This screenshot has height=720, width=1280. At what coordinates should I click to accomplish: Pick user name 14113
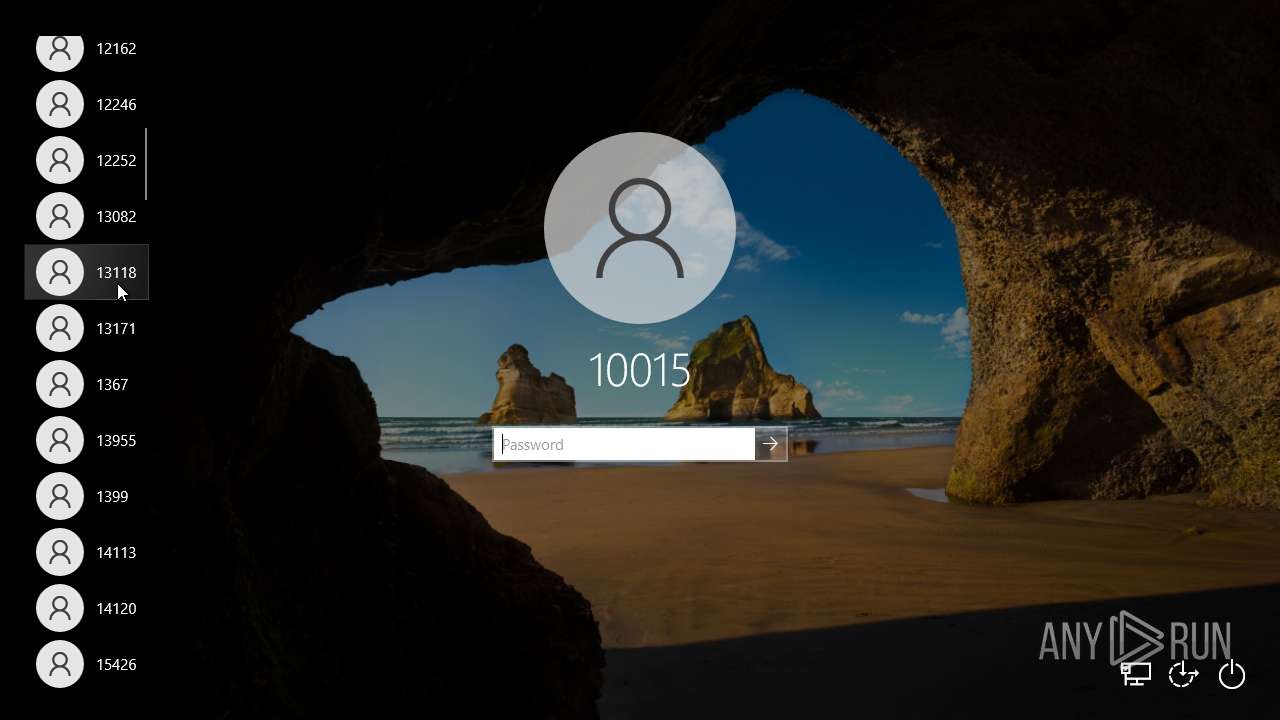tap(116, 552)
